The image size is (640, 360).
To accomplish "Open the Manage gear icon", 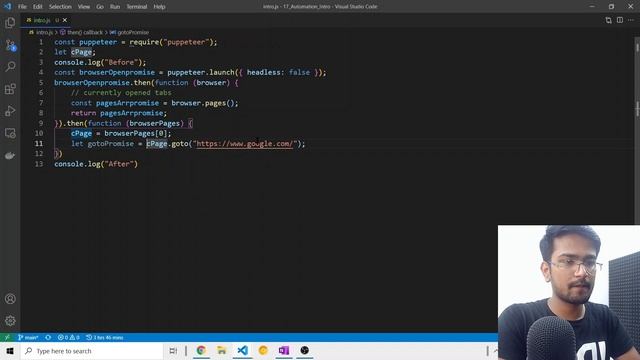I will tap(10, 321).
